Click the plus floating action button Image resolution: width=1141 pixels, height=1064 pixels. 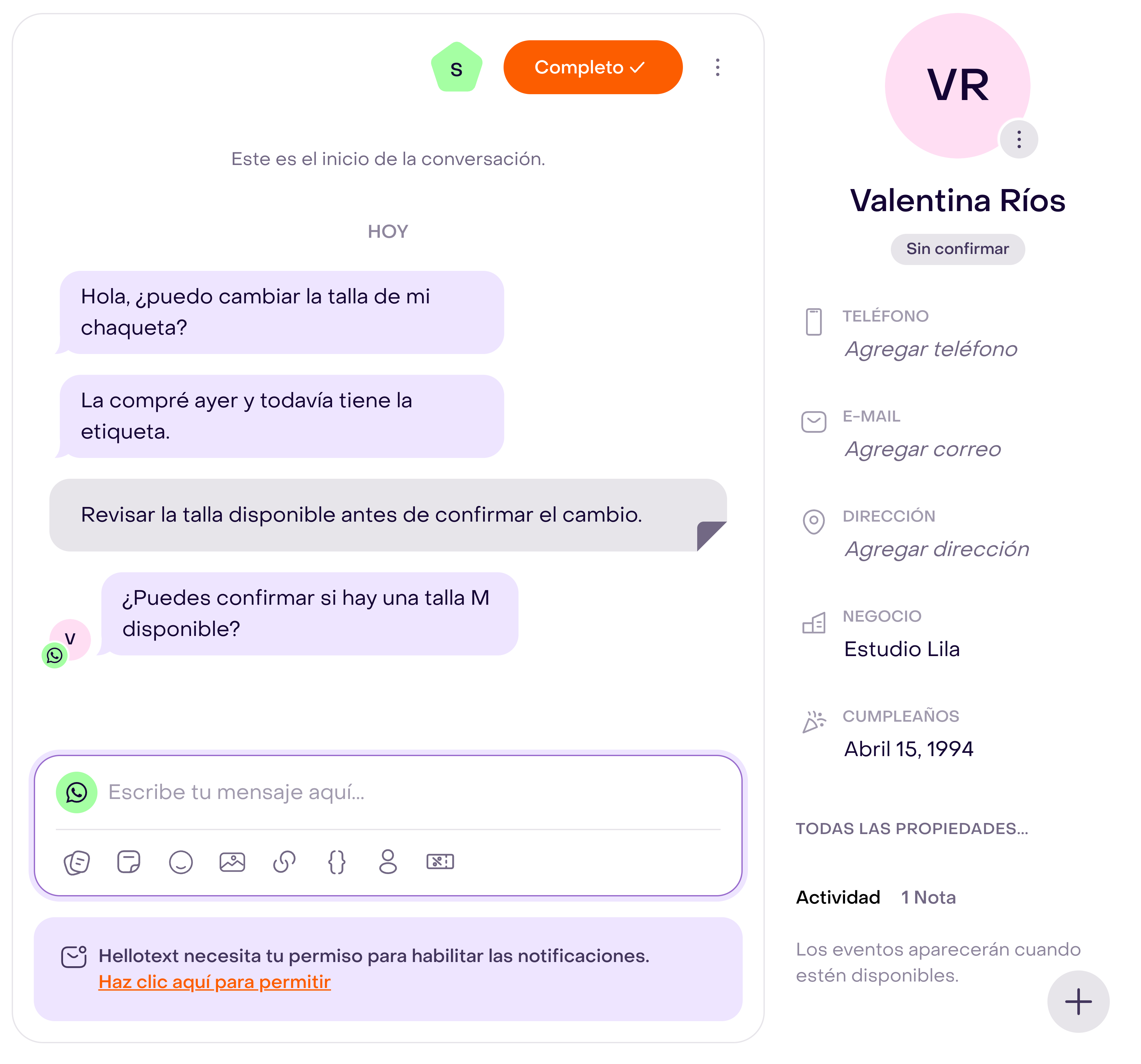(1078, 1001)
